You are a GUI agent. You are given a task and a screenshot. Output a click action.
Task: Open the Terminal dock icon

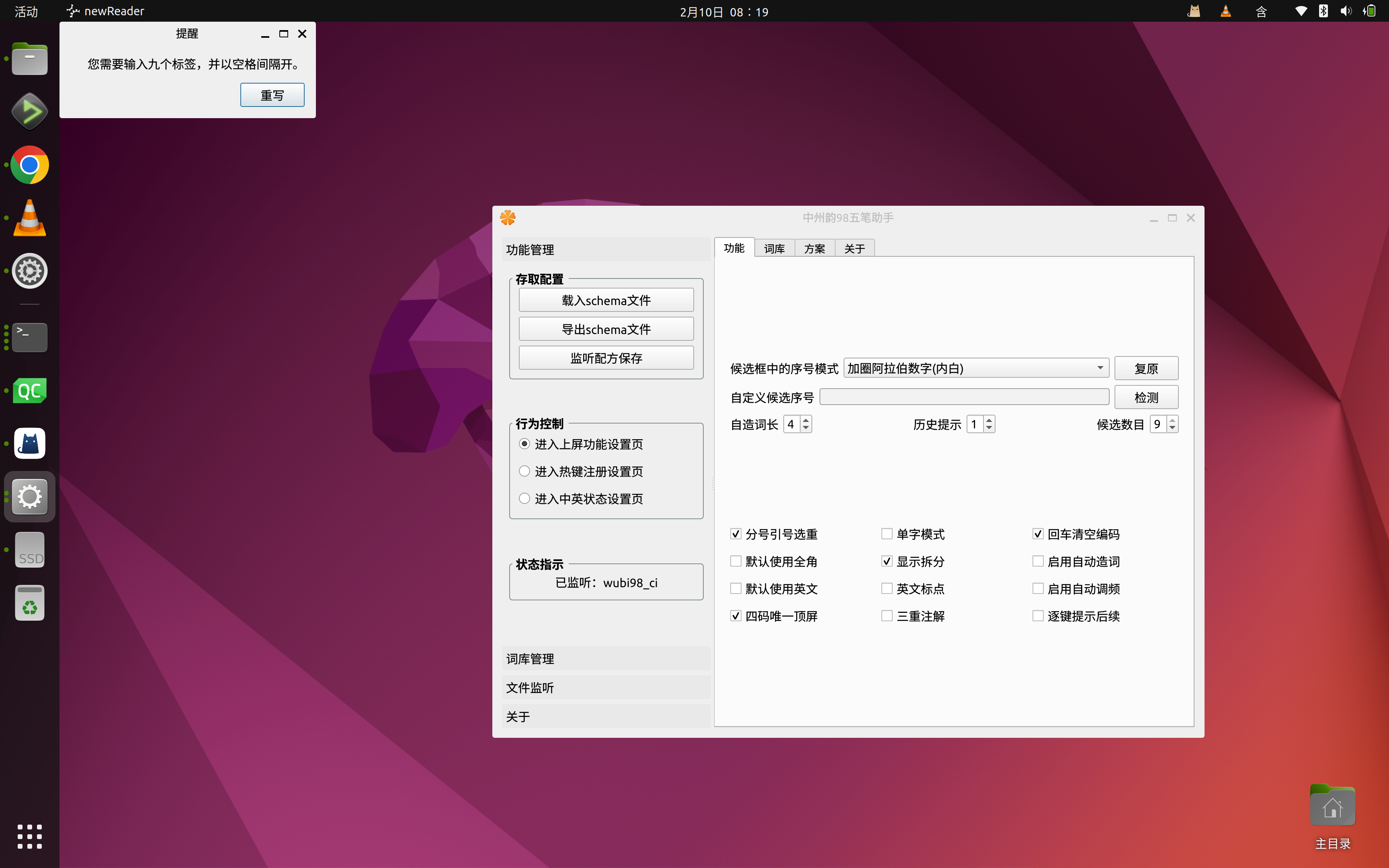point(29,337)
